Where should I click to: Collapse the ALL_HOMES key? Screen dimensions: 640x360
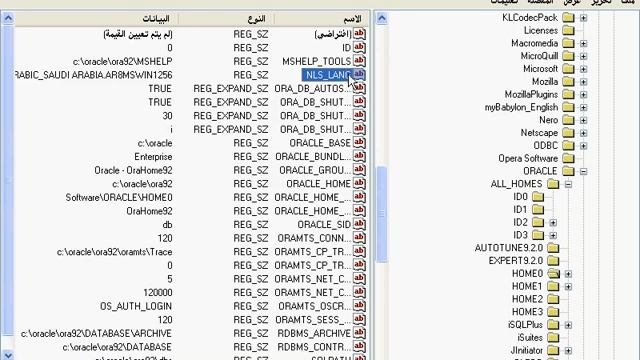(x=568, y=184)
